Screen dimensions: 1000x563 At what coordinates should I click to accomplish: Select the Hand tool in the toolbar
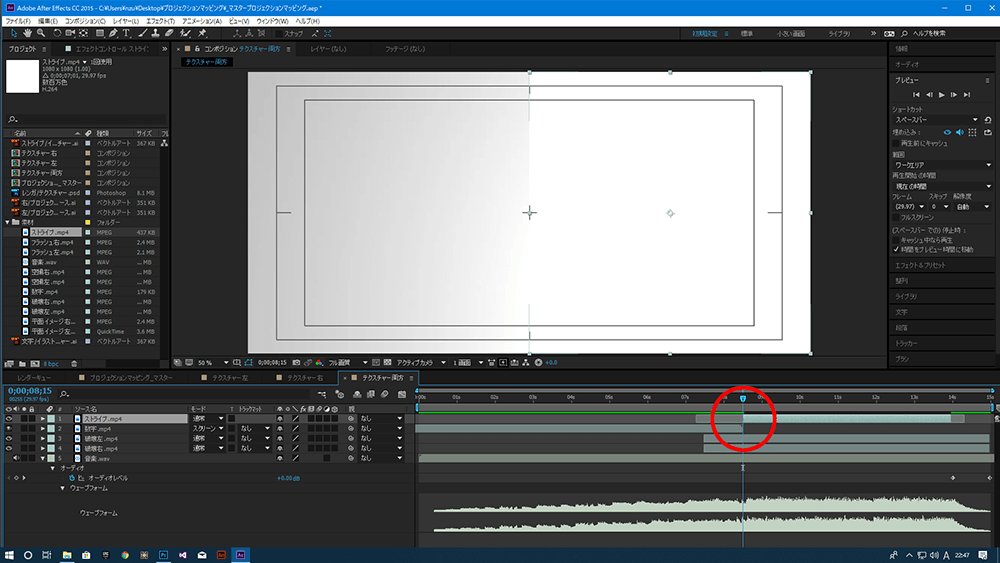pos(27,33)
